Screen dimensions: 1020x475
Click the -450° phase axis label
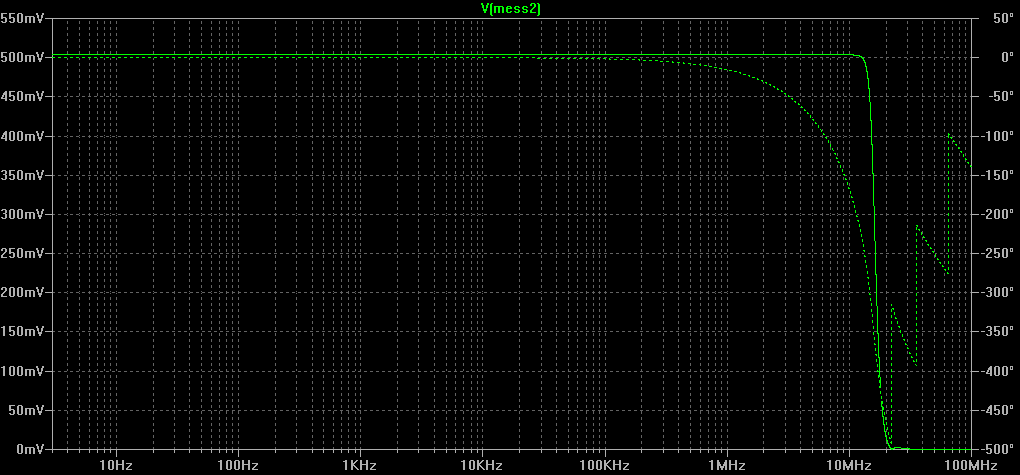click(996, 410)
